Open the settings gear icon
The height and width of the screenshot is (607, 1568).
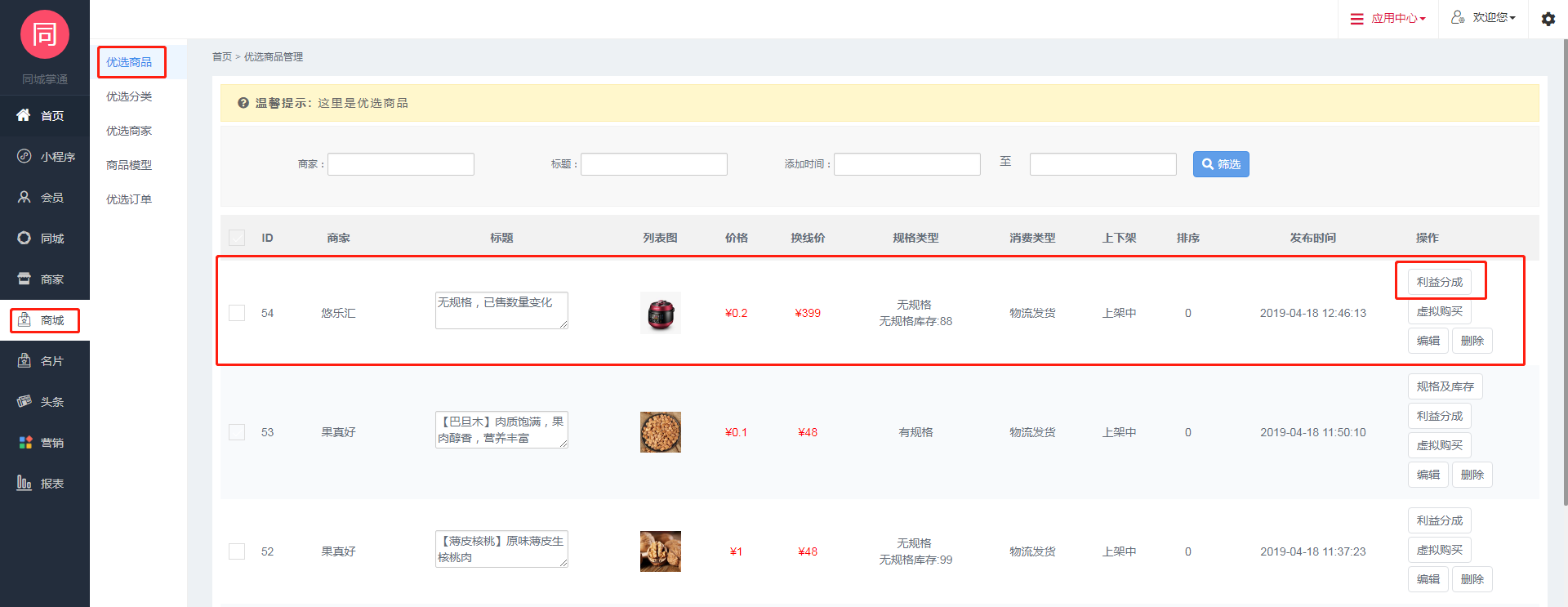pyautogui.click(x=1548, y=19)
